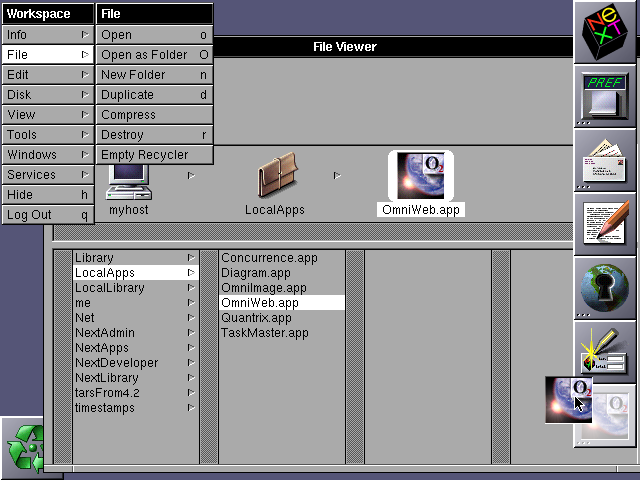Click the dragged OmniWeb icon under cursor
Screen dimensions: 640x480
click(x=568, y=400)
